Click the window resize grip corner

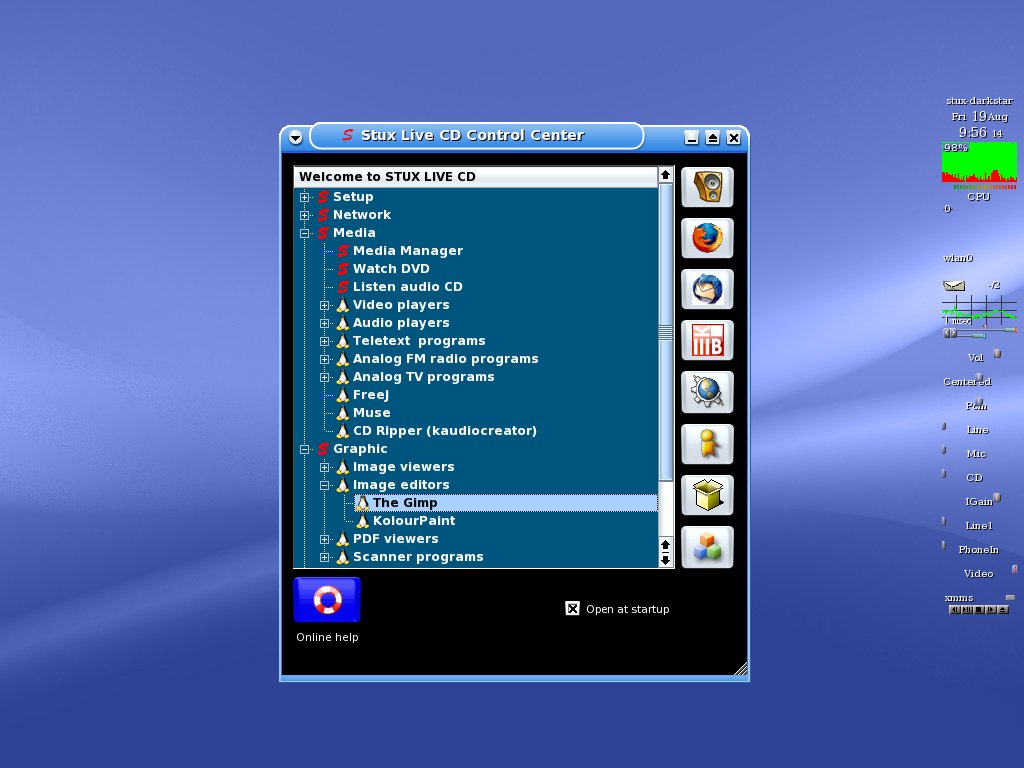coord(741,668)
